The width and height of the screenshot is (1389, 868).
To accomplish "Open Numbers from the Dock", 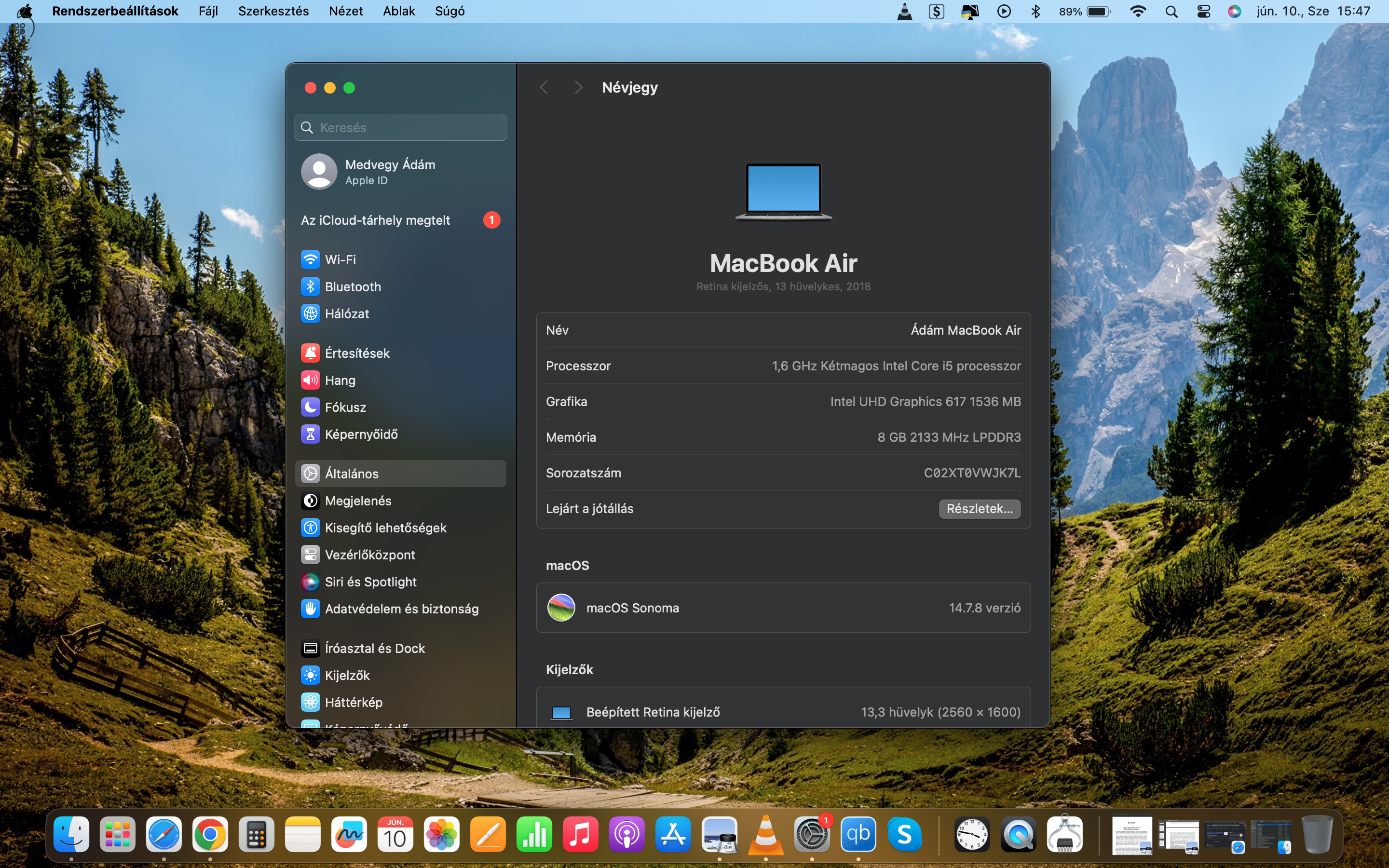I will [x=534, y=834].
